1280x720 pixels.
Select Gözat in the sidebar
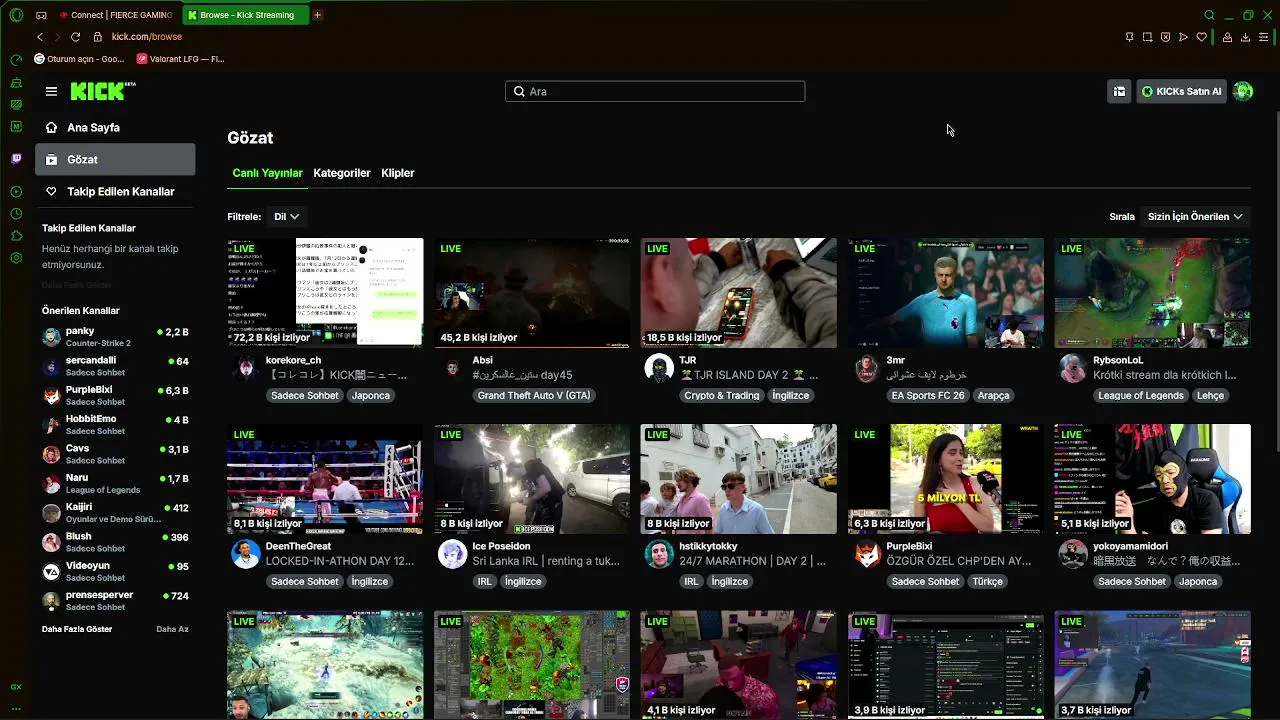[x=115, y=160]
